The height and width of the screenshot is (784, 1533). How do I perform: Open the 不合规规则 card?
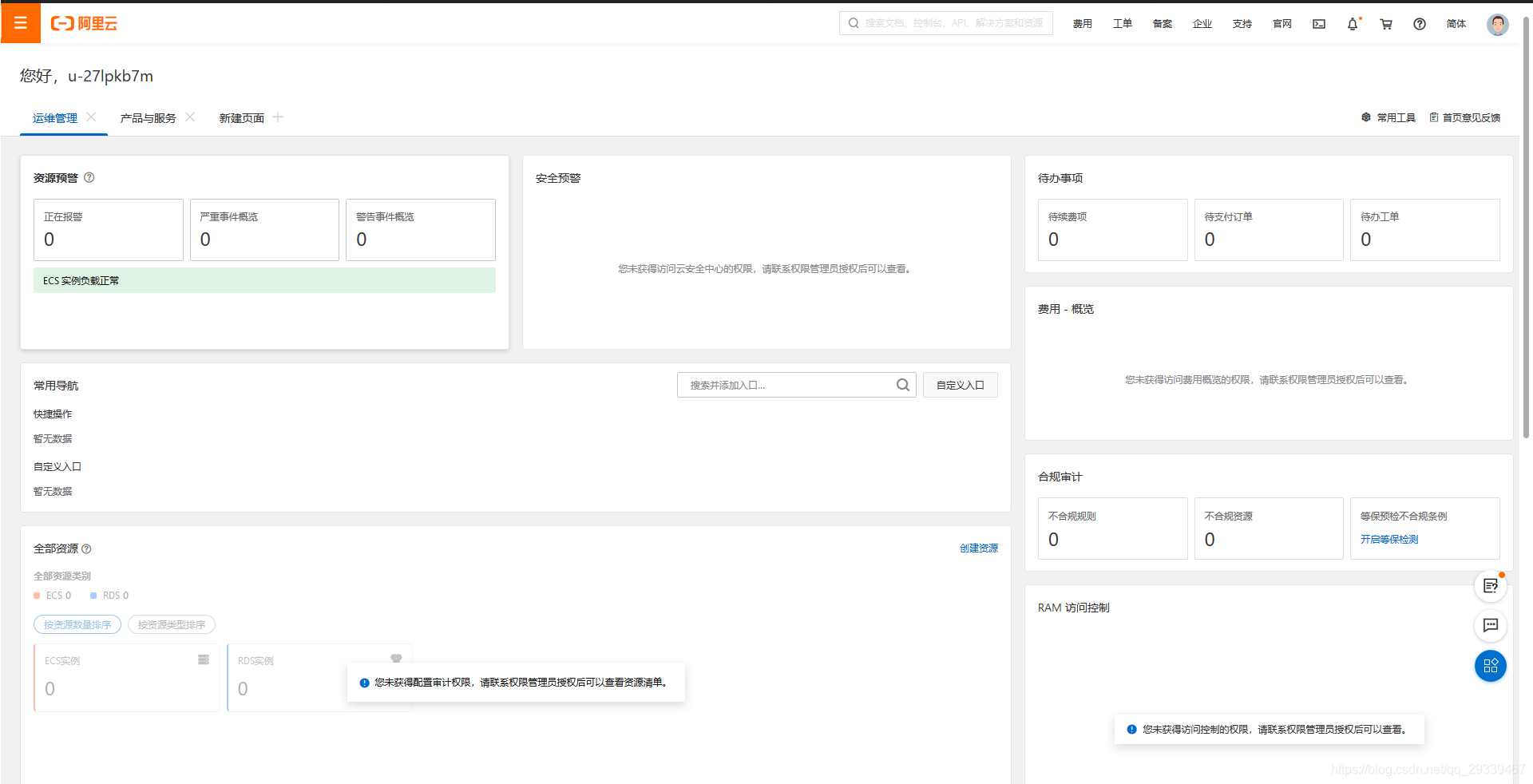coord(1113,529)
